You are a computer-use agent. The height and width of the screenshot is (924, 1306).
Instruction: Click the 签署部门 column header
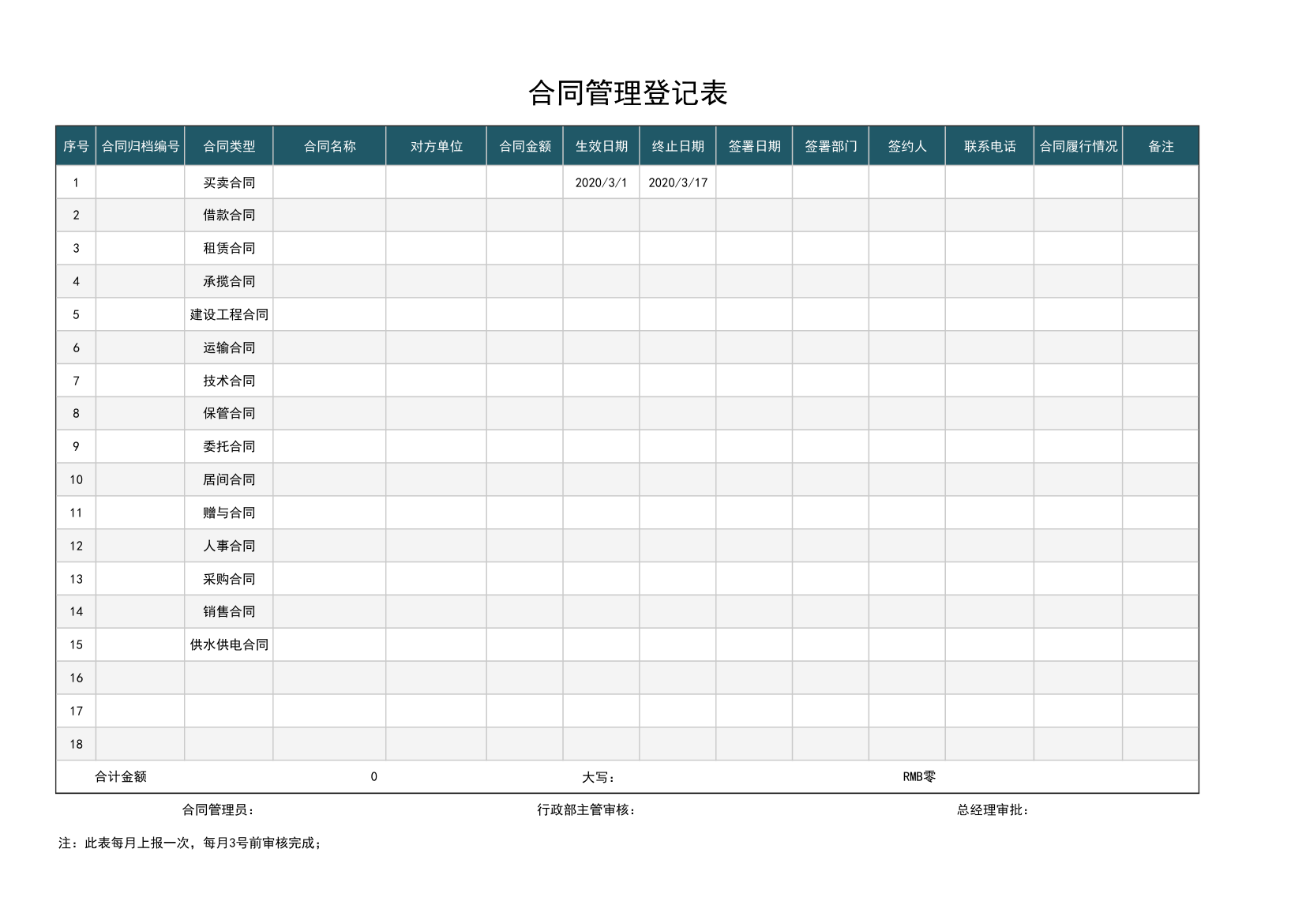831,146
